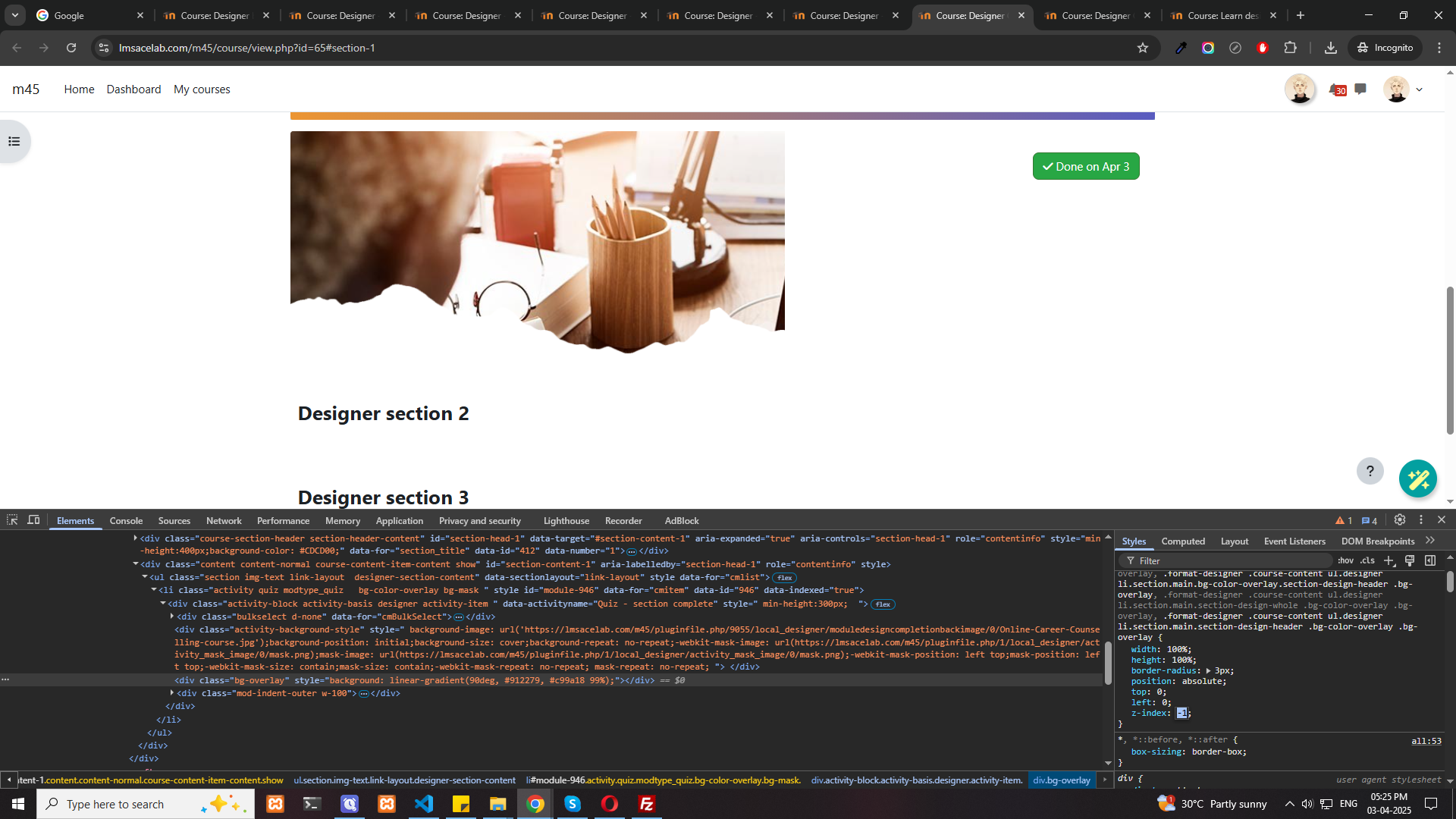Toggle the computed styles sidebar icon
The width and height of the screenshot is (1456, 819).
(x=1430, y=561)
